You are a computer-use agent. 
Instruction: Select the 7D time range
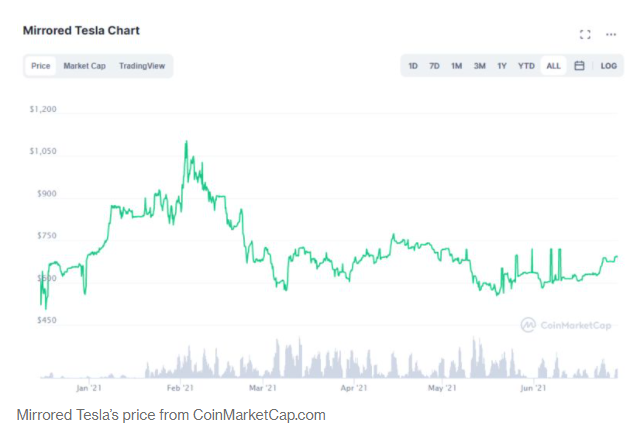click(434, 66)
